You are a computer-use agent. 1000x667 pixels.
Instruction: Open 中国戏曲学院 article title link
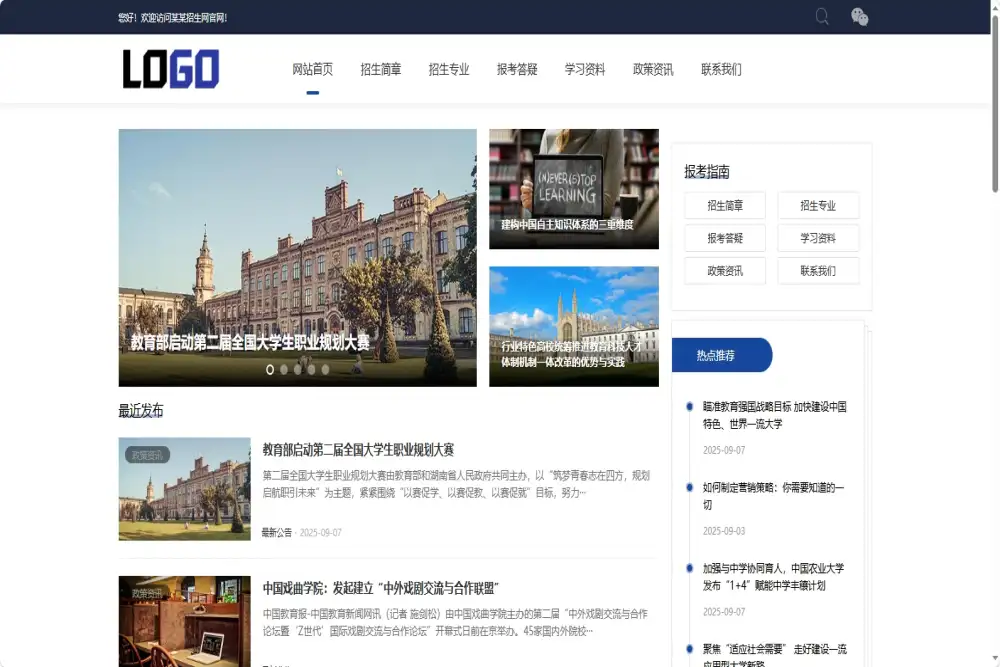pos(380,588)
